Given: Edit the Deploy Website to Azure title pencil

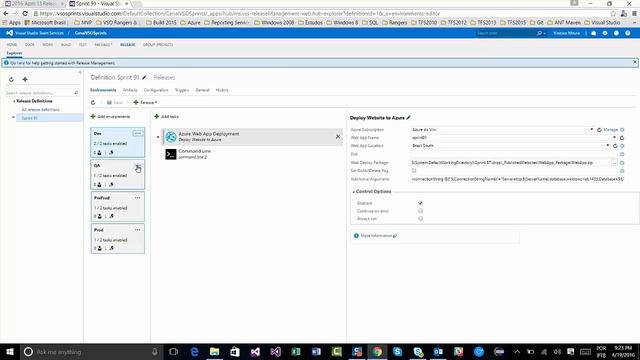Looking at the screenshot, I should [408, 118].
